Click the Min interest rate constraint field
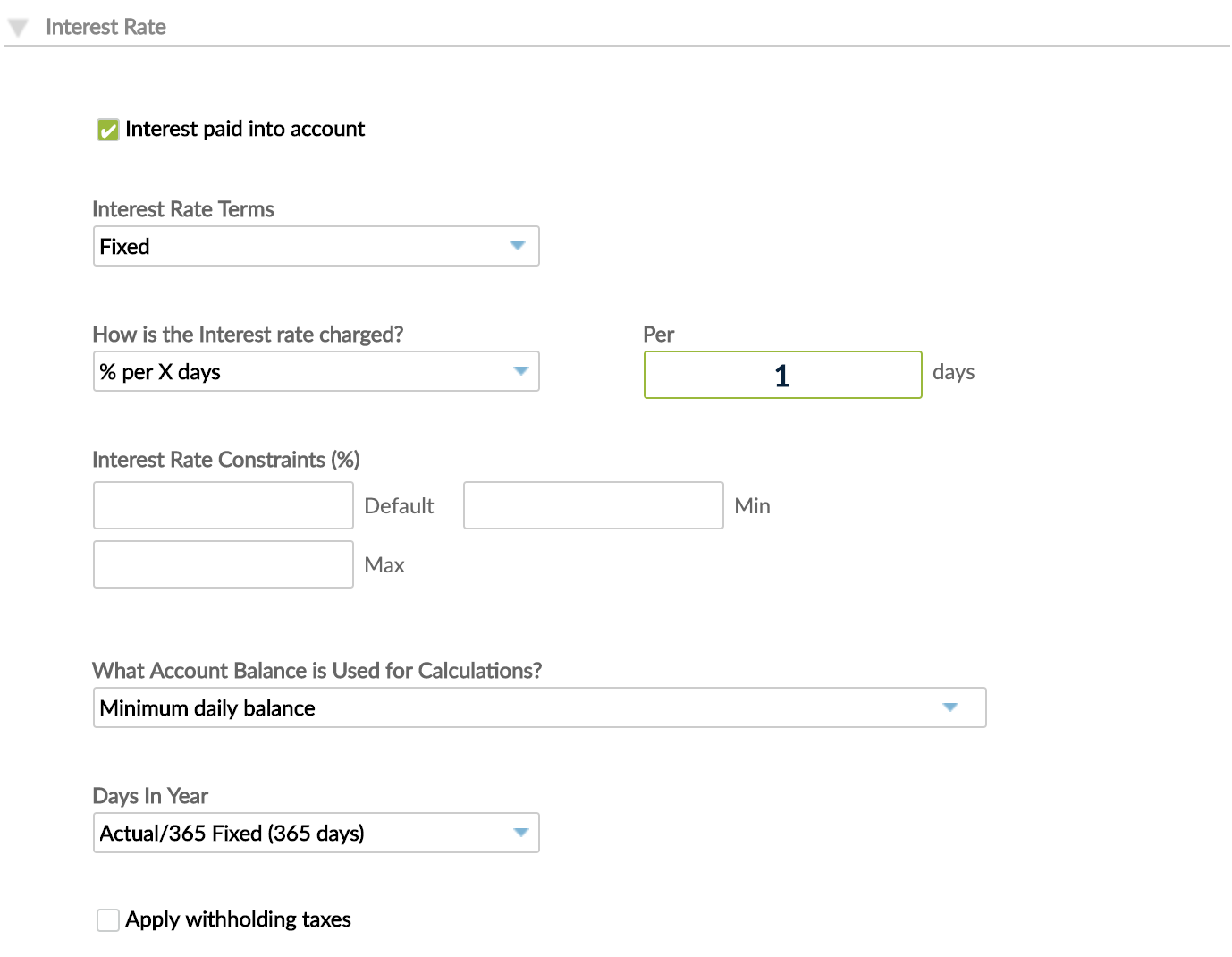This screenshot has width=1232, height=957. (593, 505)
